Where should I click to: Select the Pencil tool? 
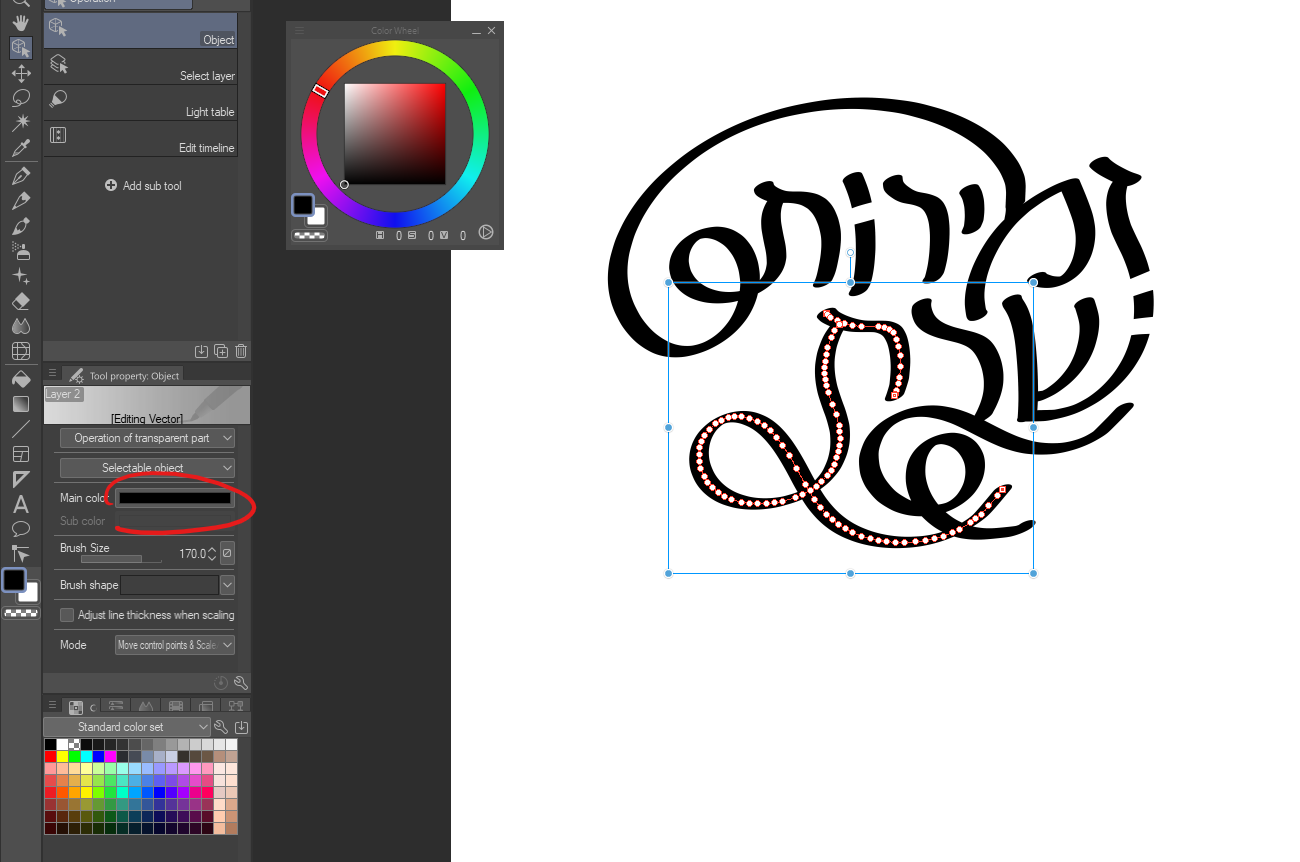pos(20,201)
